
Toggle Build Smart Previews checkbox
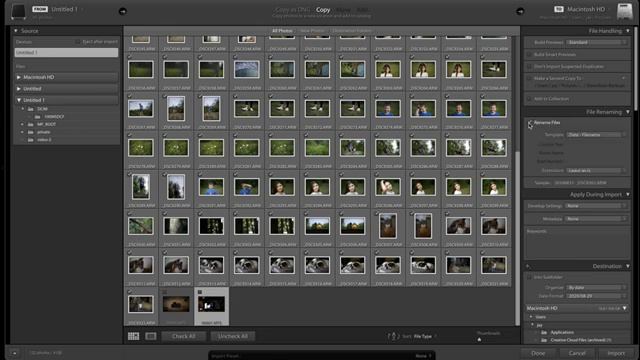[x=529, y=54]
